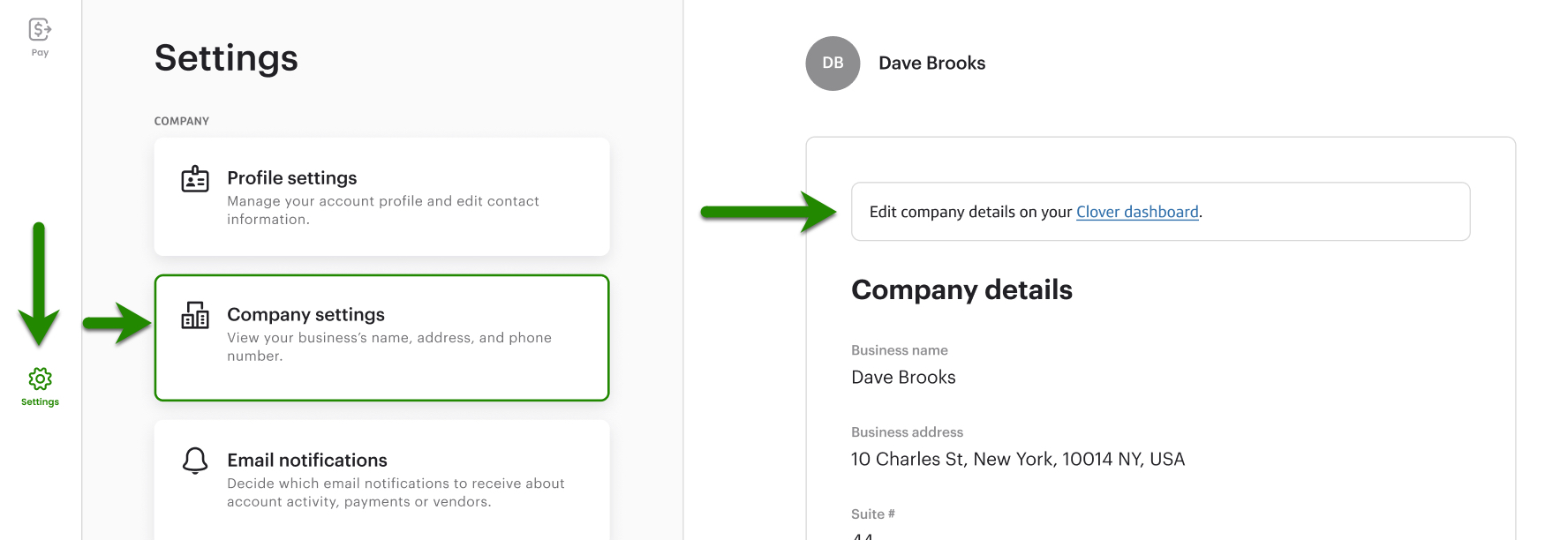Select the Business address text
Screen dimensions: 1568x540
coord(1017,459)
